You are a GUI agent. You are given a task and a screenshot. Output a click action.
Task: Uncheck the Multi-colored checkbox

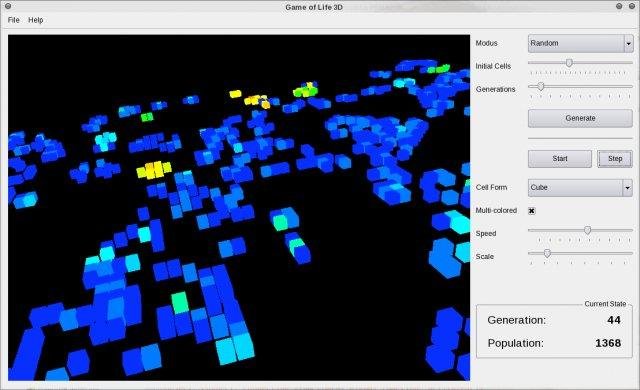point(531,211)
